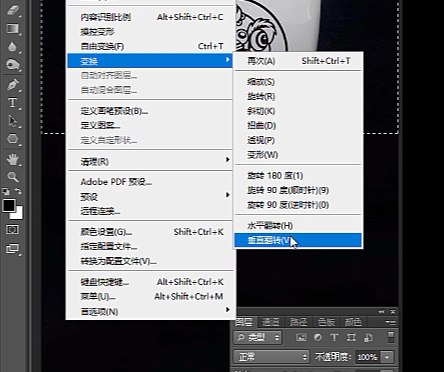Choose 缩放(S) in the transform submenu
The image size is (444, 372).
(x=298, y=82)
